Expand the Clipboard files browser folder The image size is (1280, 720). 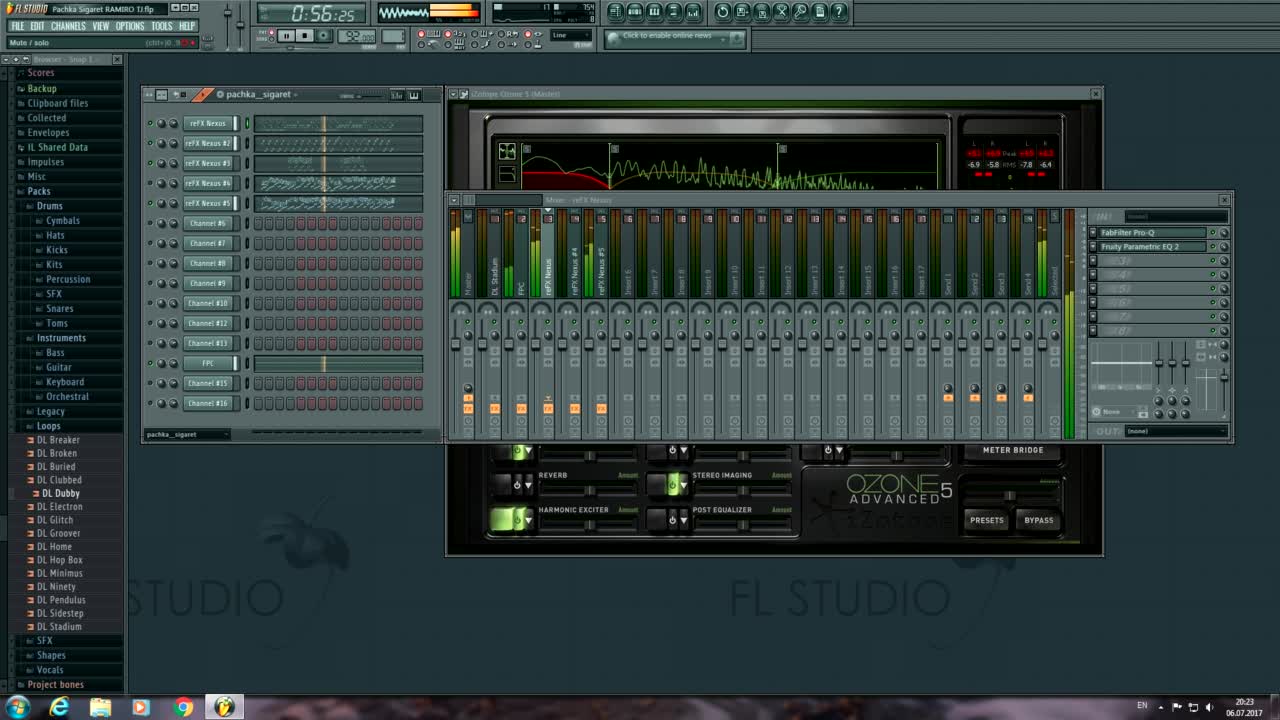click(57, 103)
